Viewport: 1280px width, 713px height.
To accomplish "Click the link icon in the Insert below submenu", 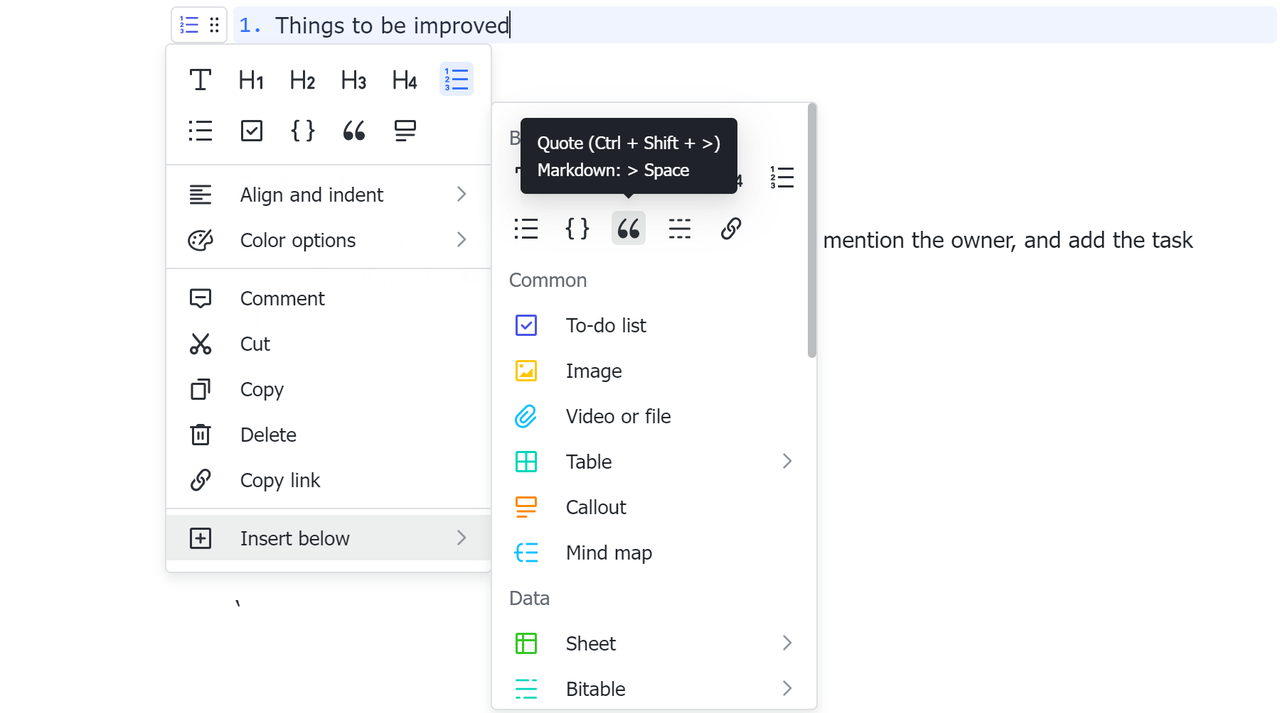I will (x=731, y=229).
